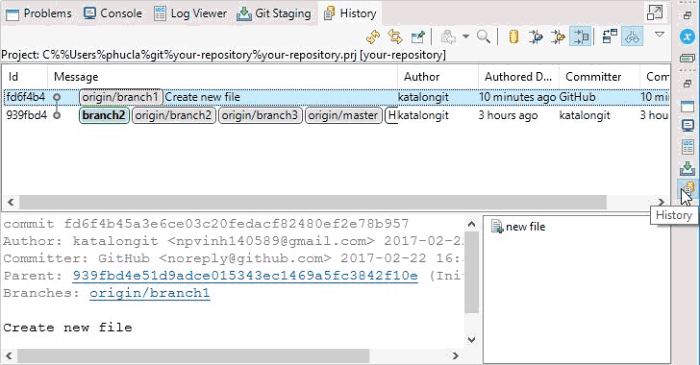Viewport: 700px width, 365px height.
Task: Click green progress bar sidebar icon
Action: click(x=688, y=58)
